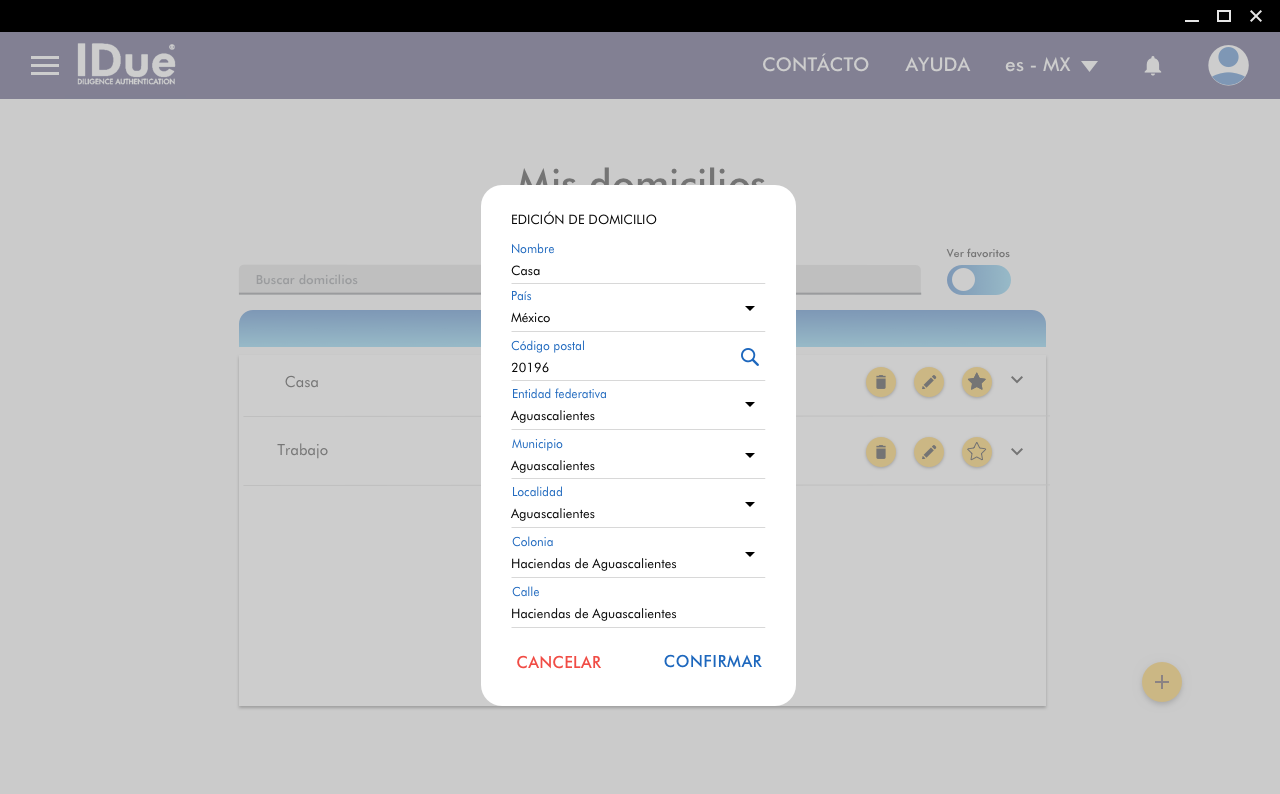Expand the Colonia dropdown
This screenshot has width=1280, height=794.
click(x=749, y=554)
